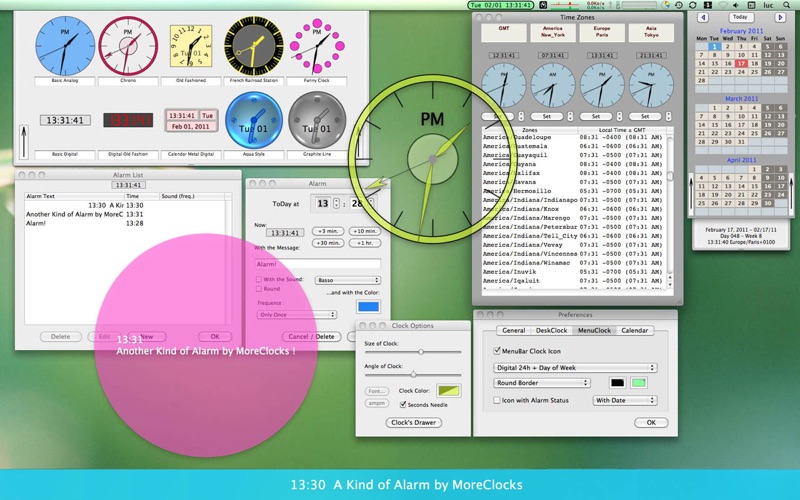The image size is (800, 500).
Task: Open the Clock's Drawer
Action: (x=414, y=422)
